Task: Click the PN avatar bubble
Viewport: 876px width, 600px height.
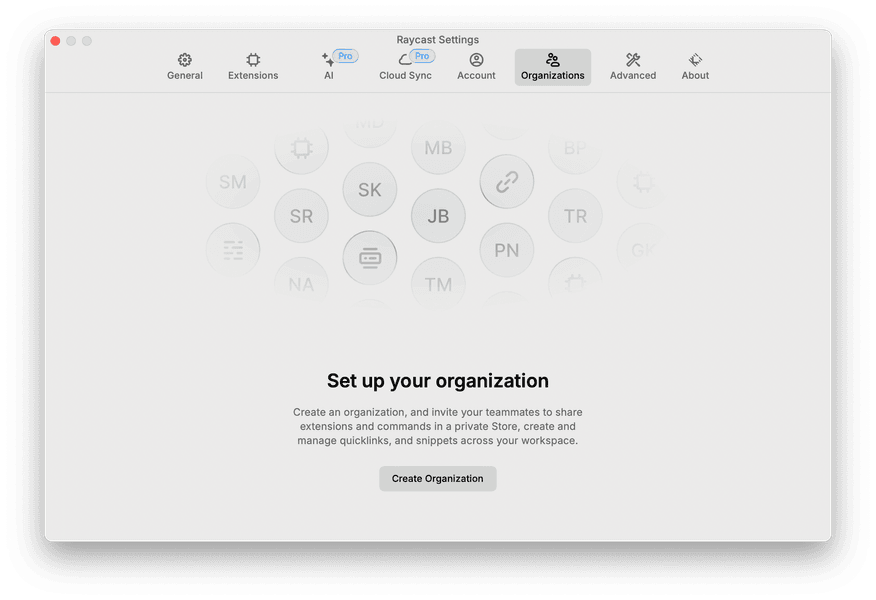Action: click(x=507, y=250)
